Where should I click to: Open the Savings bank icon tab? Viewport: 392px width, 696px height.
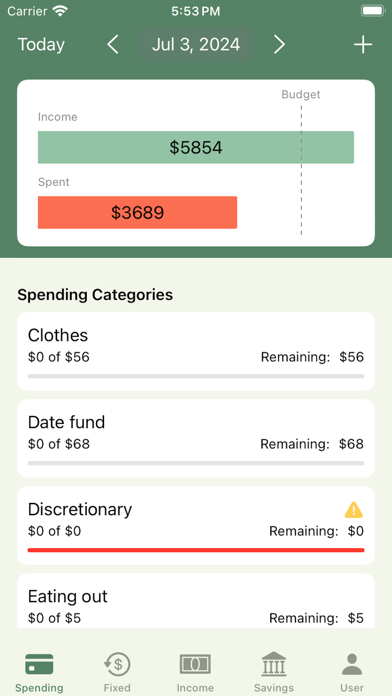[x=273, y=664]
